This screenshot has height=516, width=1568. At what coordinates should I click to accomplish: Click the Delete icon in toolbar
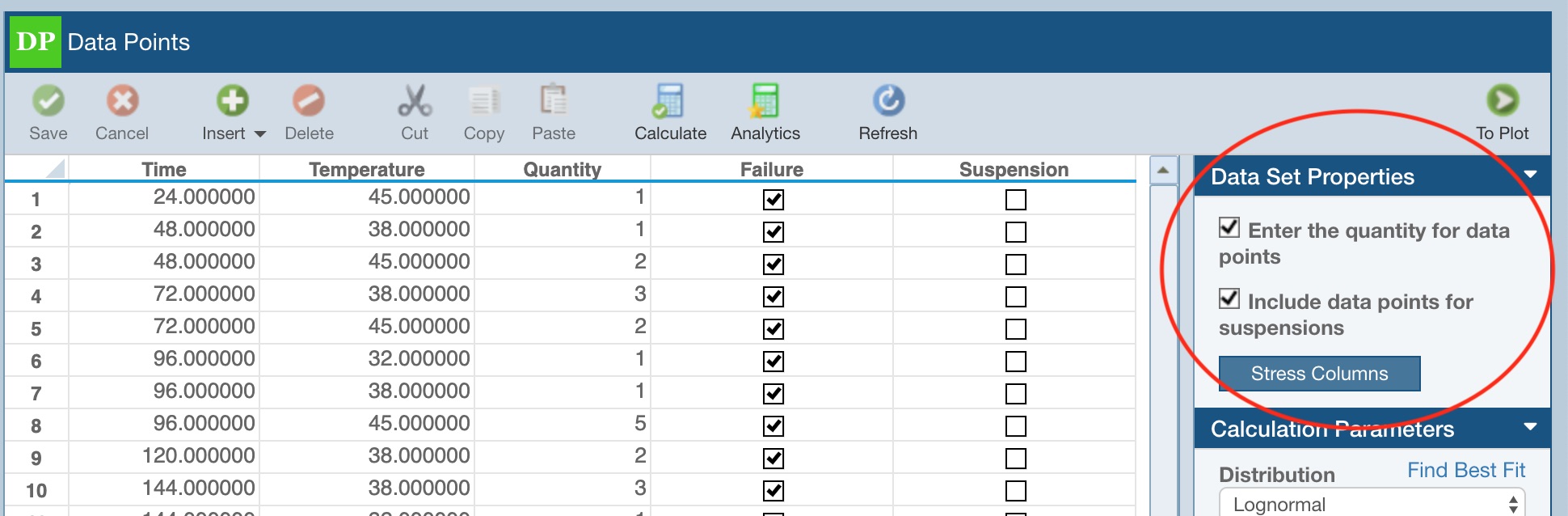pyautogui.click(x=309, y=101)
